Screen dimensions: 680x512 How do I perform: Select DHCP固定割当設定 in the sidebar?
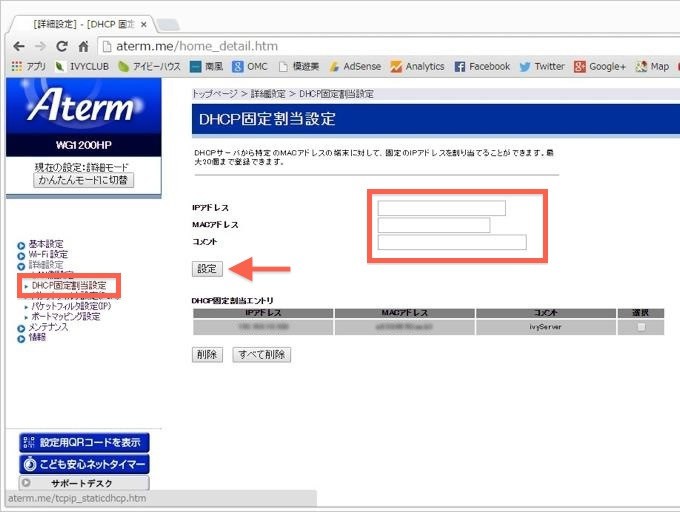68,285
